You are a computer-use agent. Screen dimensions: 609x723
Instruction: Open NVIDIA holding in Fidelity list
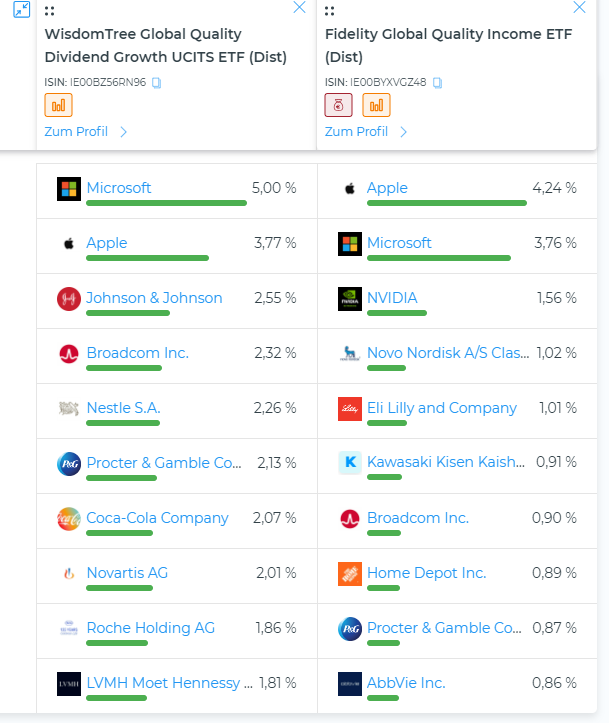(392, 297)
